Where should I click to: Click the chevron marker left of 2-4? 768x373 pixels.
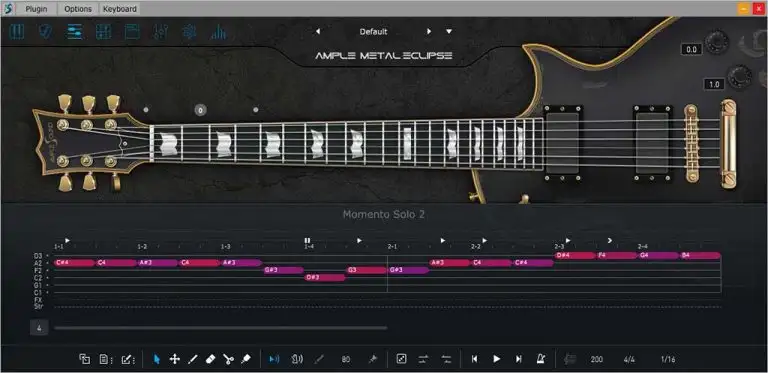(610, 240)
